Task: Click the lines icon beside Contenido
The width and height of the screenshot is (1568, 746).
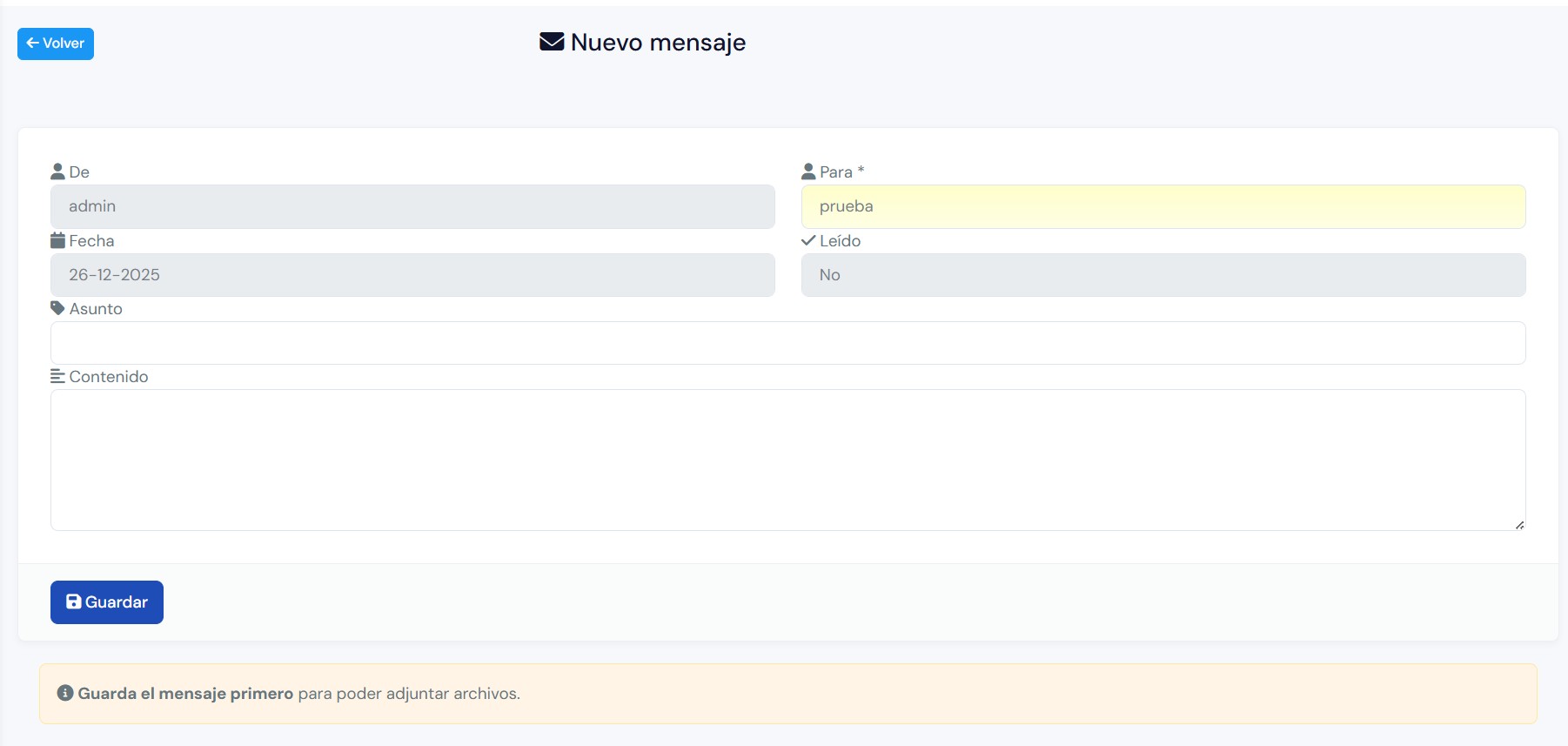Action: point(58,376)
